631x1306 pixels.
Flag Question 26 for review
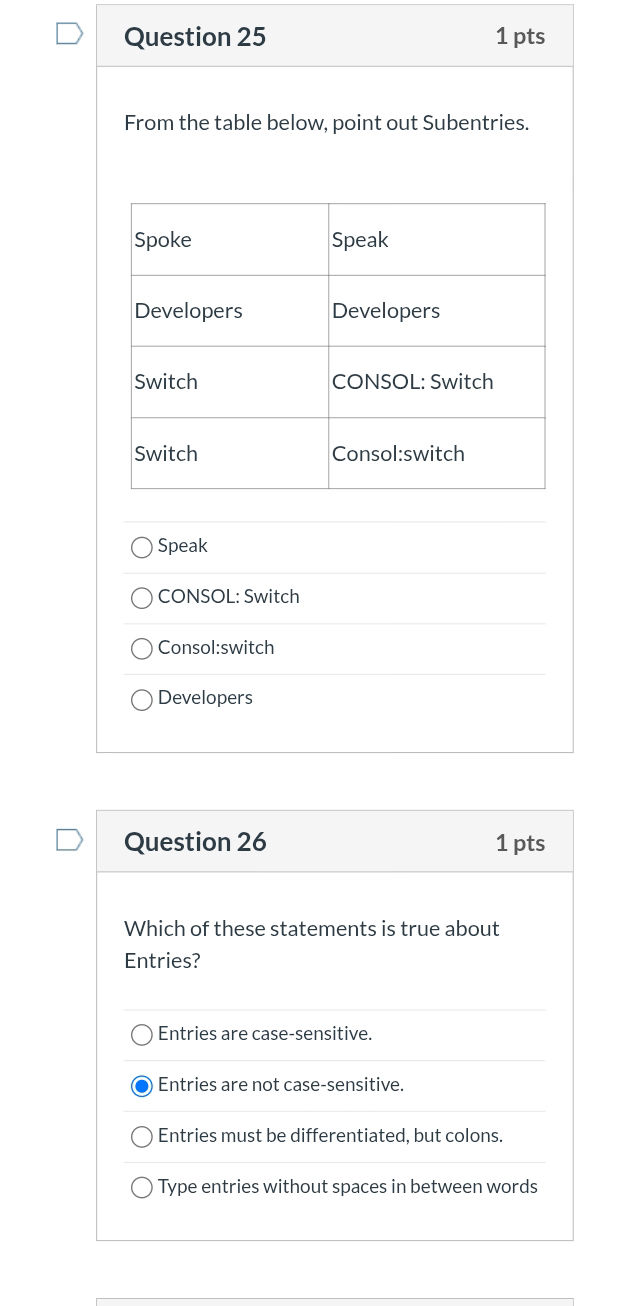click(68, 840)
